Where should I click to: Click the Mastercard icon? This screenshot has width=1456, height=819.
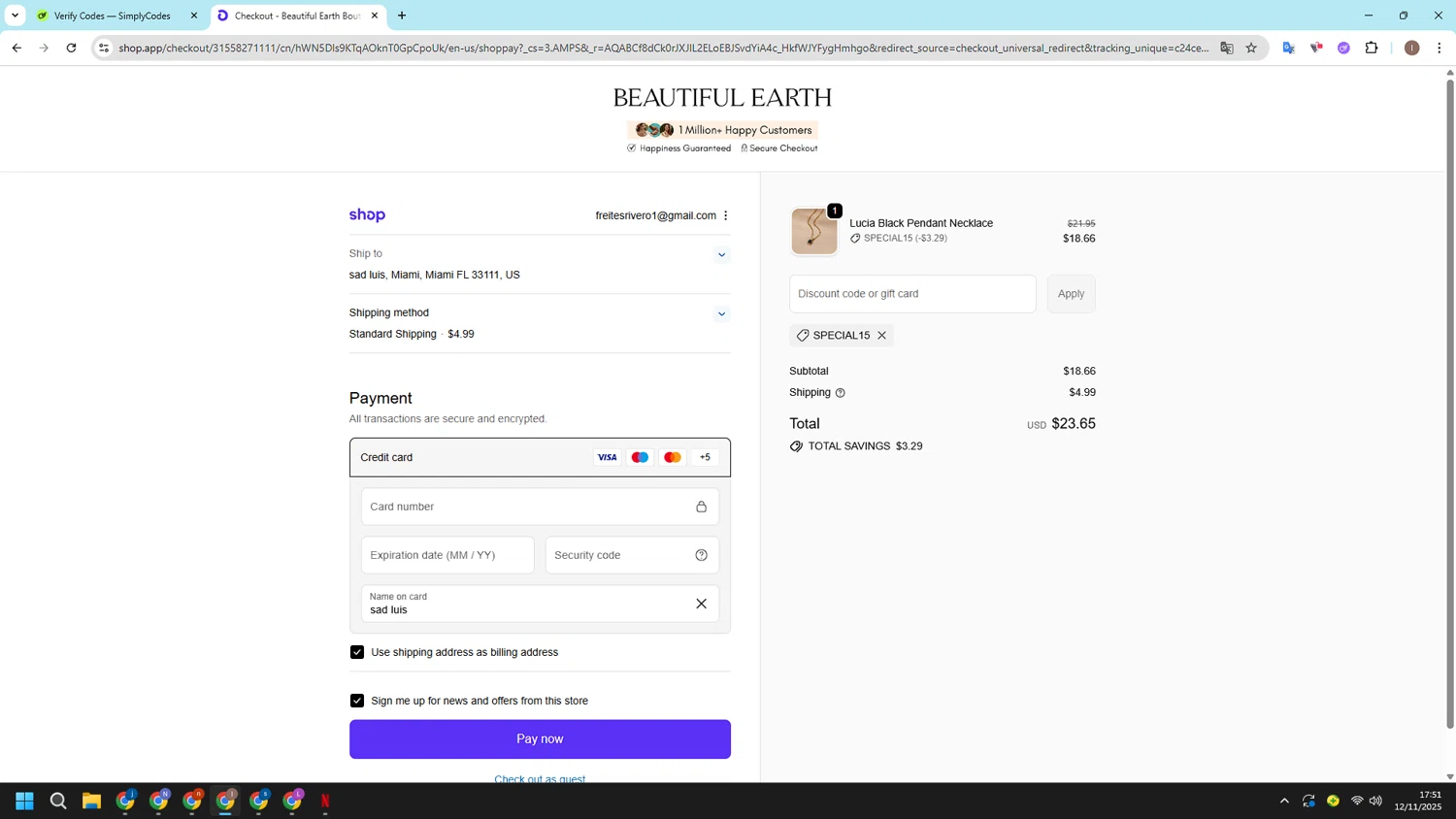click(672, 457)
